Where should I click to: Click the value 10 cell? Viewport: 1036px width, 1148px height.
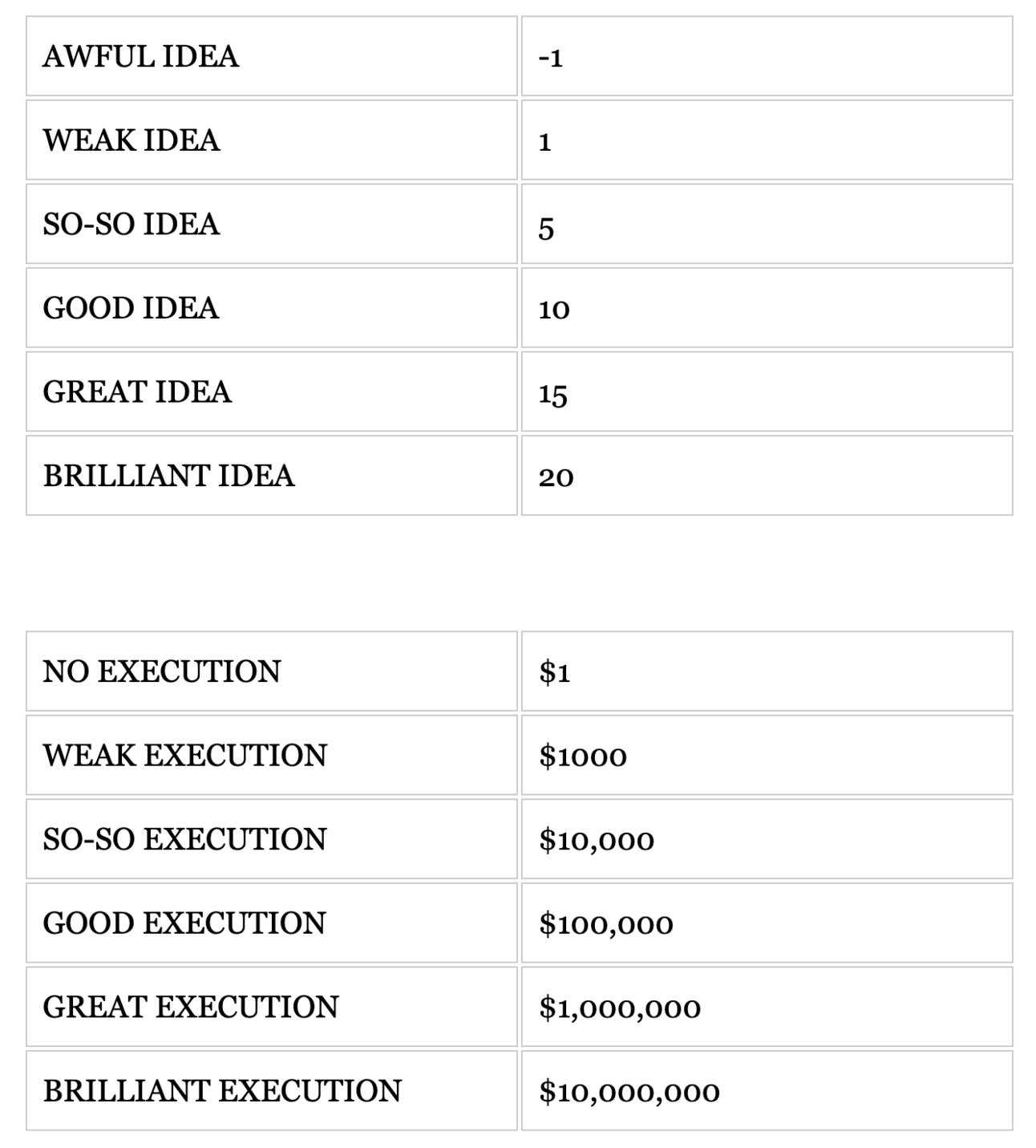point(554,309)
